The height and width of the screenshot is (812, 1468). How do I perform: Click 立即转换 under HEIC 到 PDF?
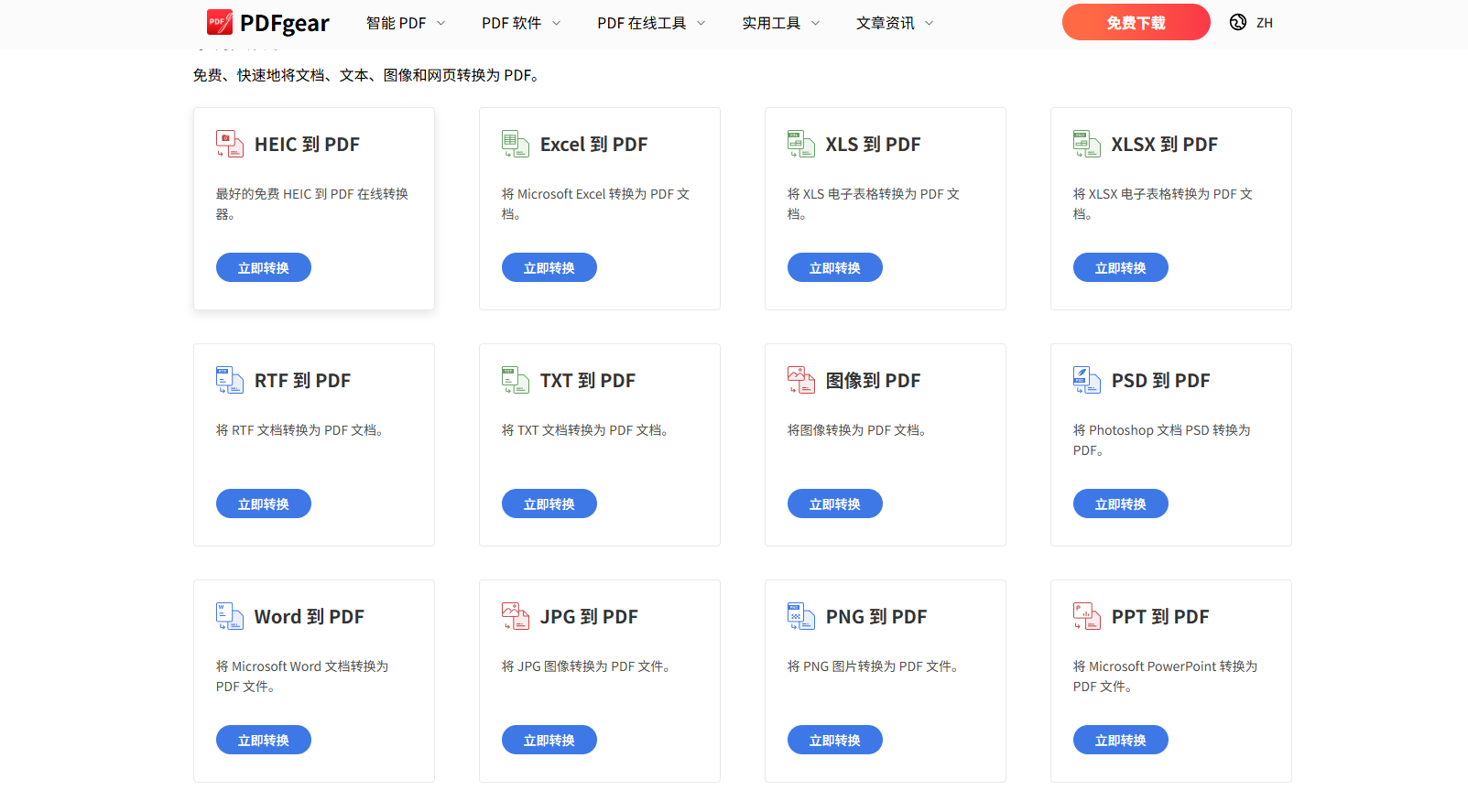tap(264, 267)
